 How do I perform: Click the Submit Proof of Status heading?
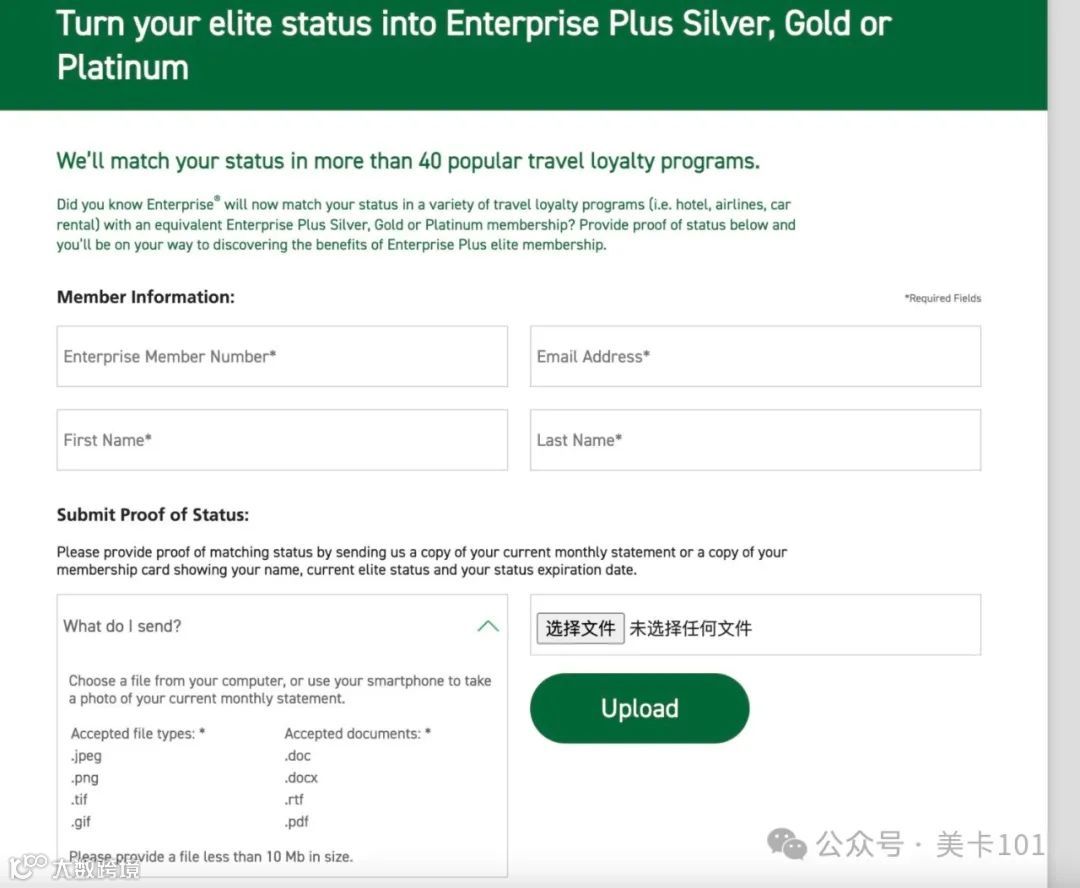tap(153, 515)
